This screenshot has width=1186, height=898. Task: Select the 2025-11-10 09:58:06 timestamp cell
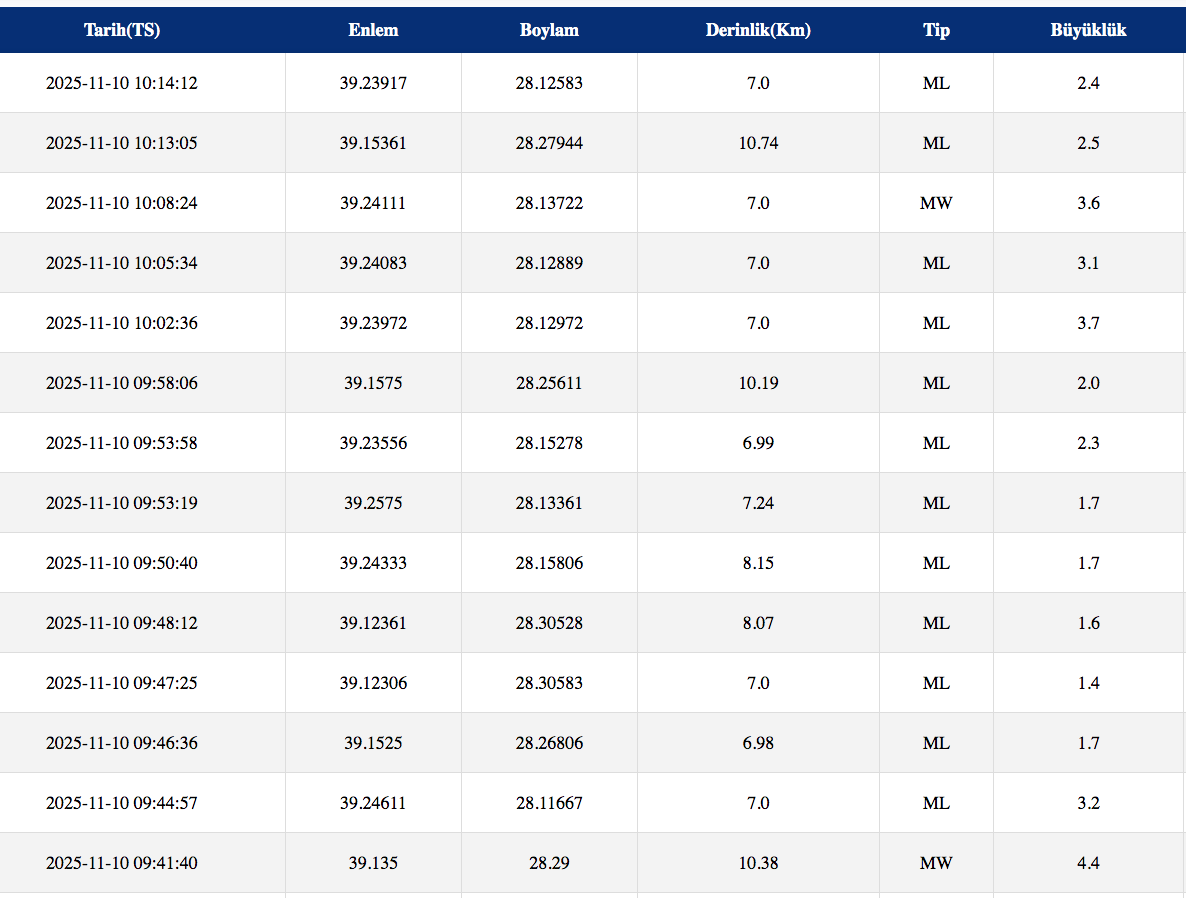point(122,383)
